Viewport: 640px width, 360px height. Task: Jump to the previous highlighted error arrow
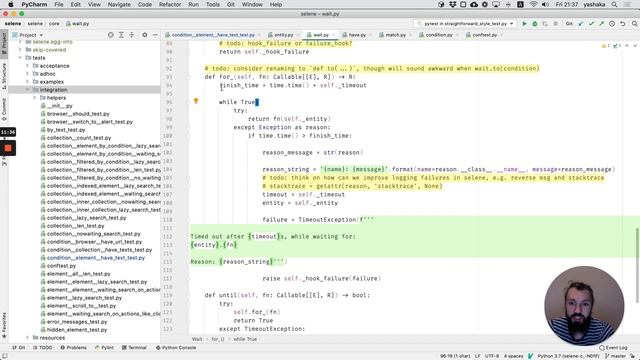(x=627, y=46)
